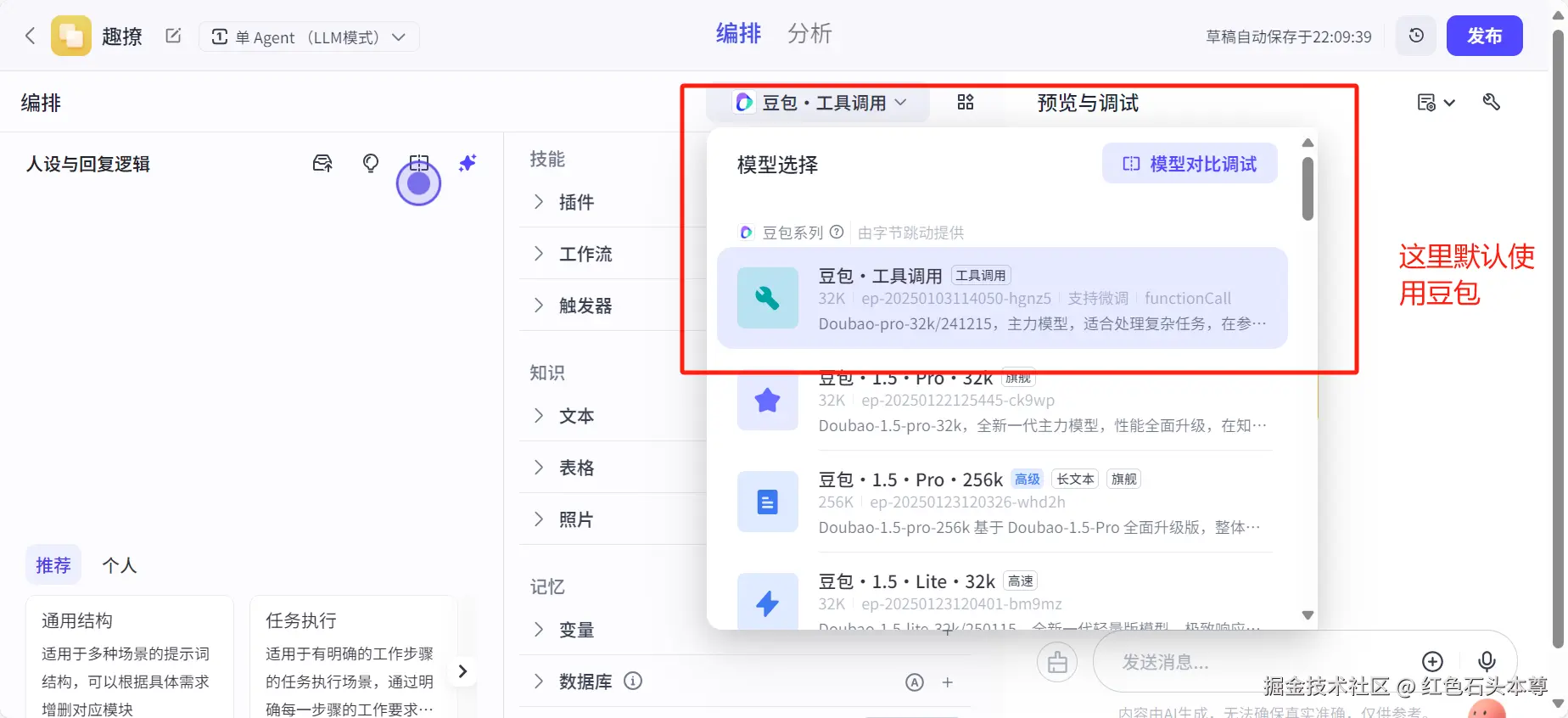
Task: Open the version history clock icon
Action: pyautogui.click(x=1416, y=36)
